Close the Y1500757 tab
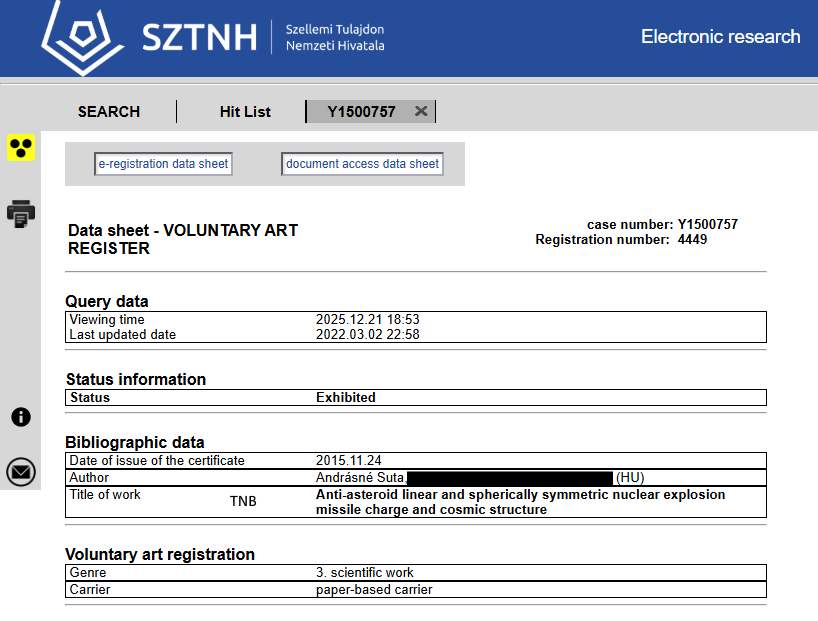This screenshot has width=818, height=621. click(x=421, y=111)
